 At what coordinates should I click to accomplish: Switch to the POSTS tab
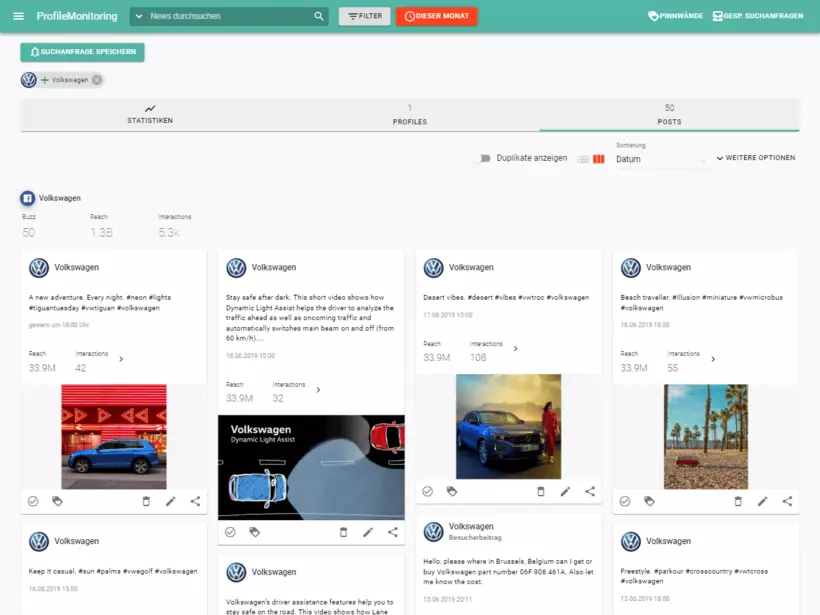669,115
